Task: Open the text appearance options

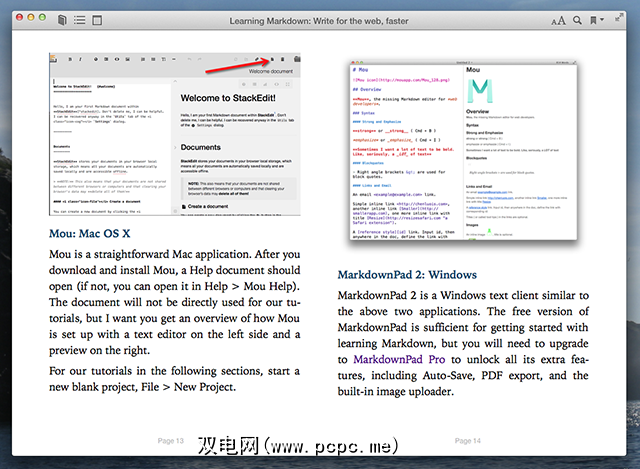Action: 558,20
